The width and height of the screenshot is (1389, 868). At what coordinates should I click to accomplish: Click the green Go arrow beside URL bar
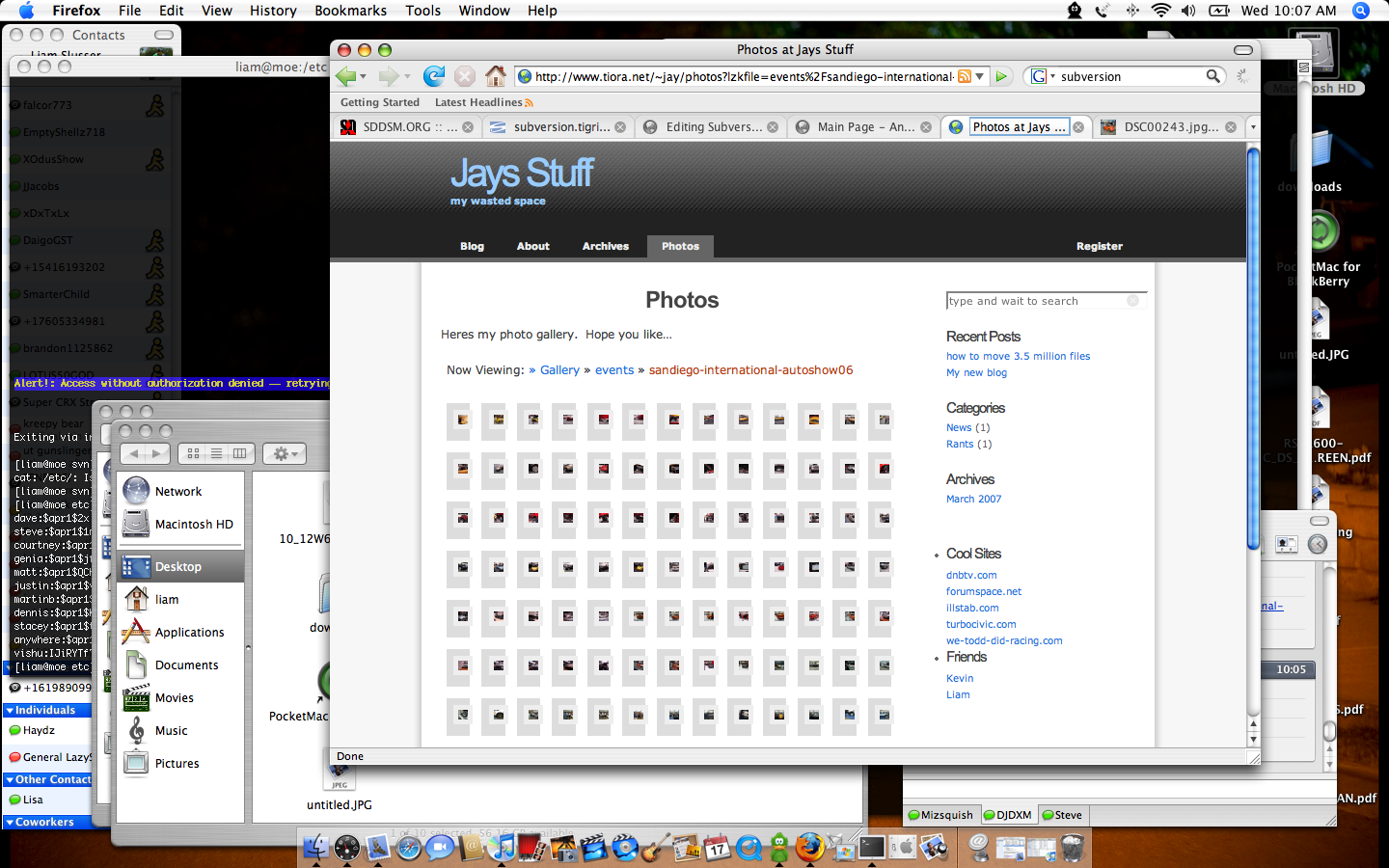tap(1002, 76)
